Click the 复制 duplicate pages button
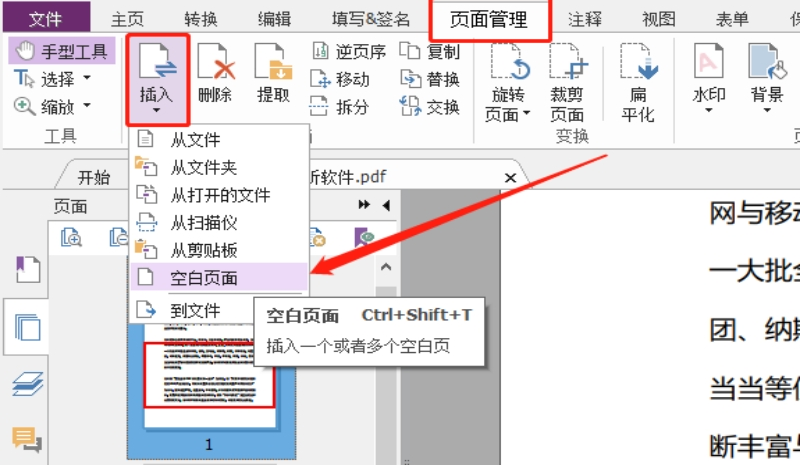Viewport: 800px width, 465px height. [430, 52]
